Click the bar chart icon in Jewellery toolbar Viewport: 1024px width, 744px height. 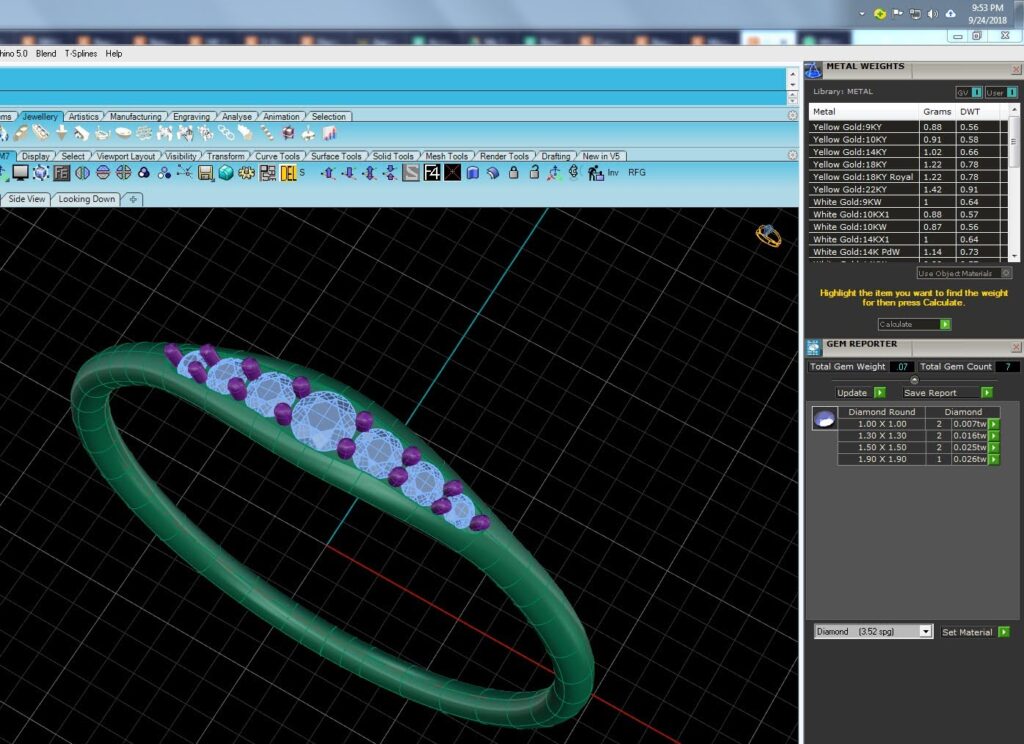(x=330, y=134)
